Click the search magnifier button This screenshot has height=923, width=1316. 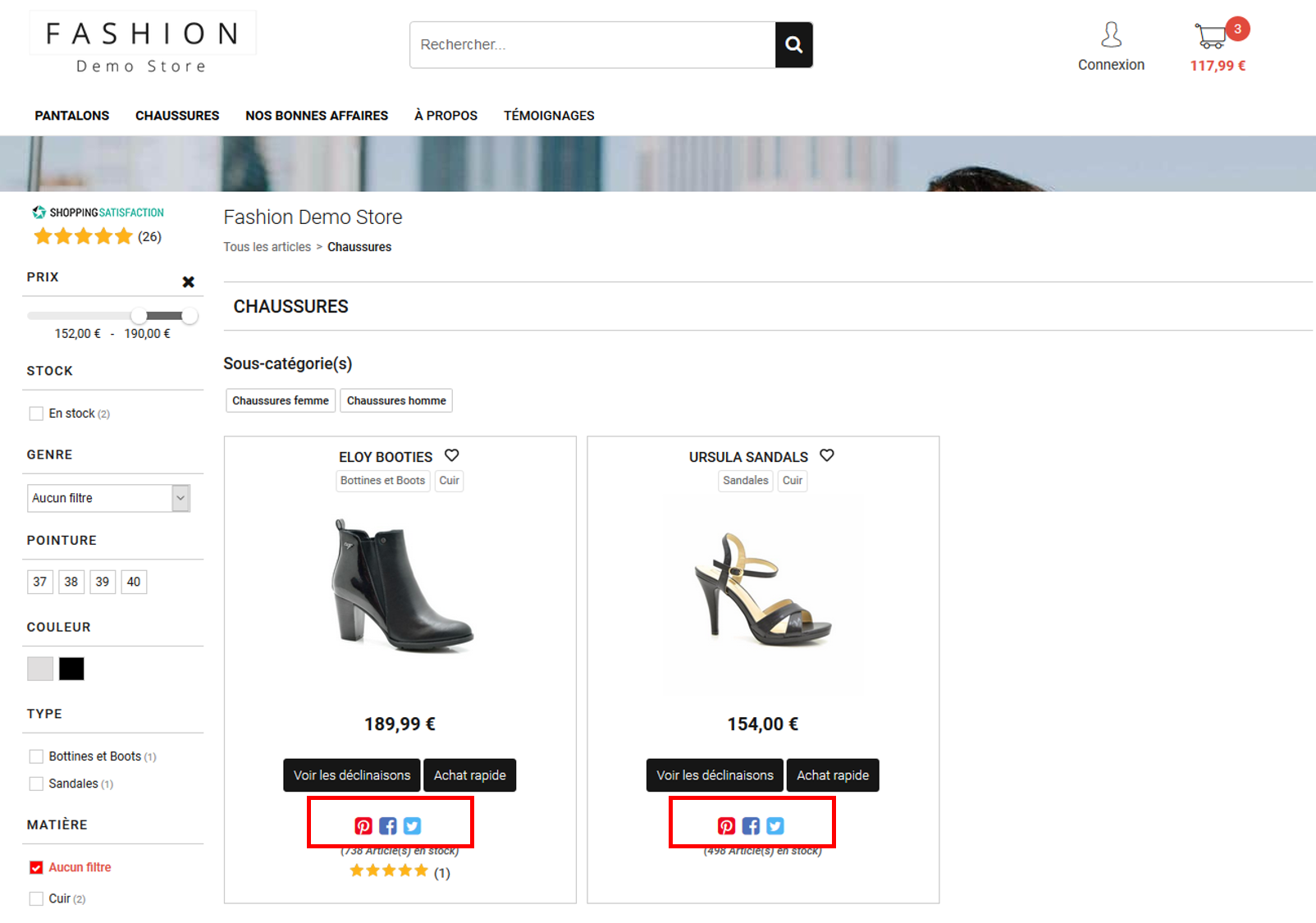(x=793, y=44)
